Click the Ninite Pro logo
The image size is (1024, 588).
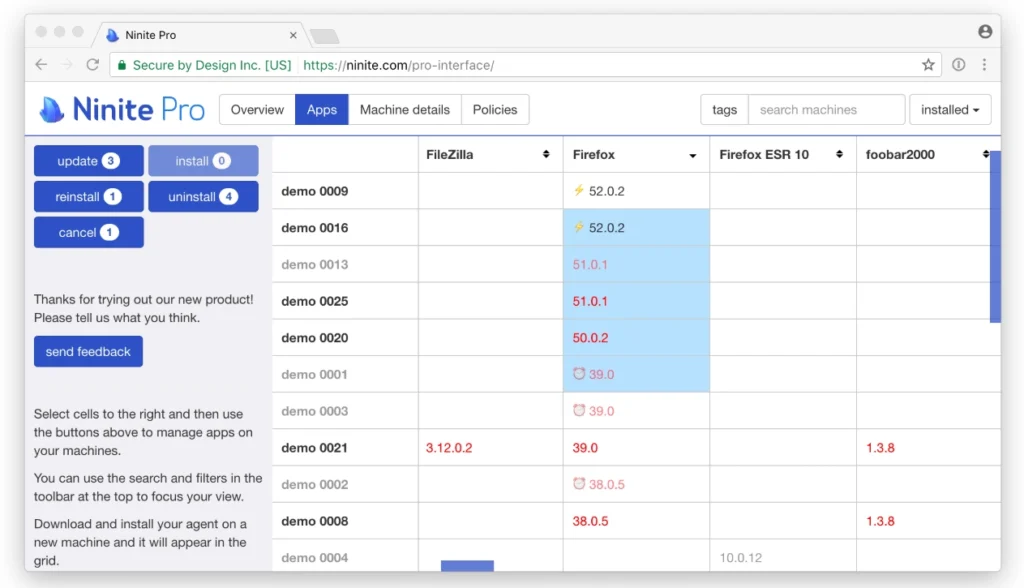point(120,108)
